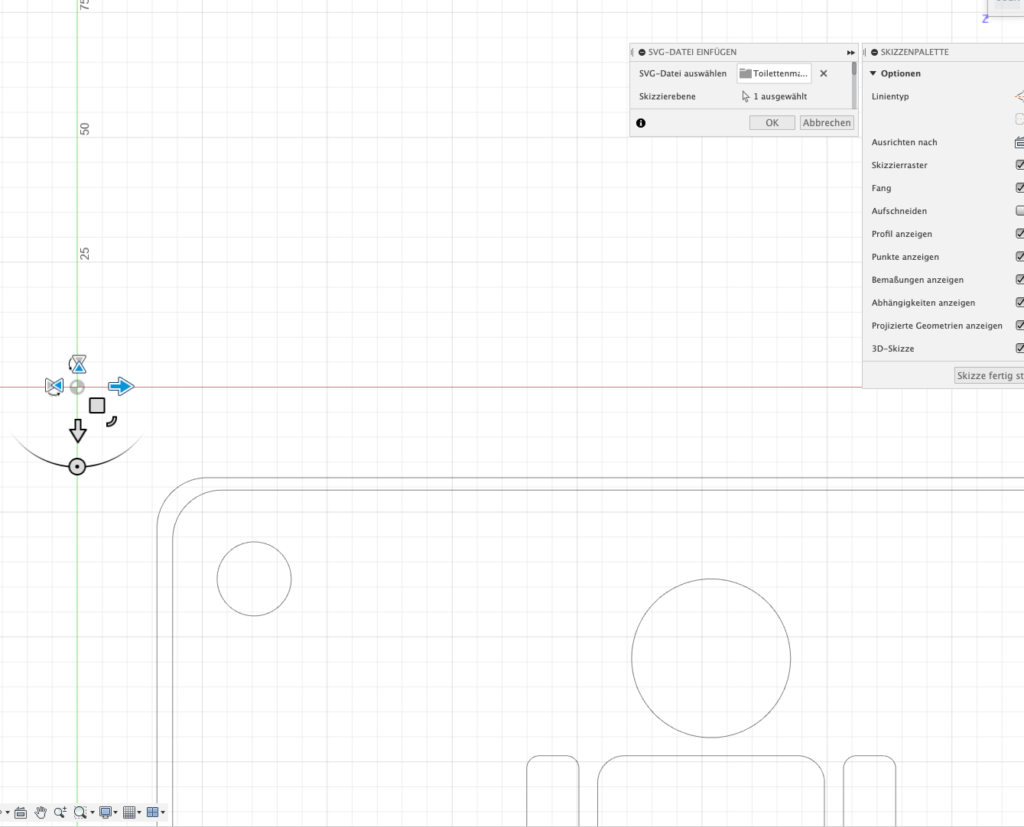Click the vertical flip manipulator icon

click(77, 364)
